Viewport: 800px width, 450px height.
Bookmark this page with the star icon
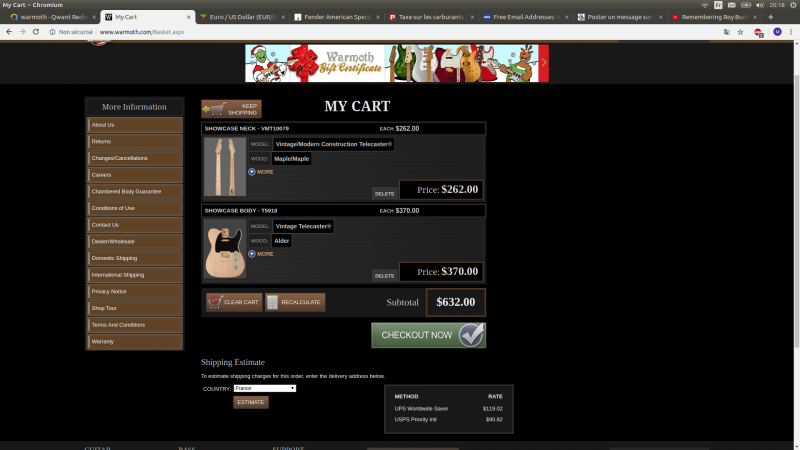pyautogui.click(x=742, y=32)
